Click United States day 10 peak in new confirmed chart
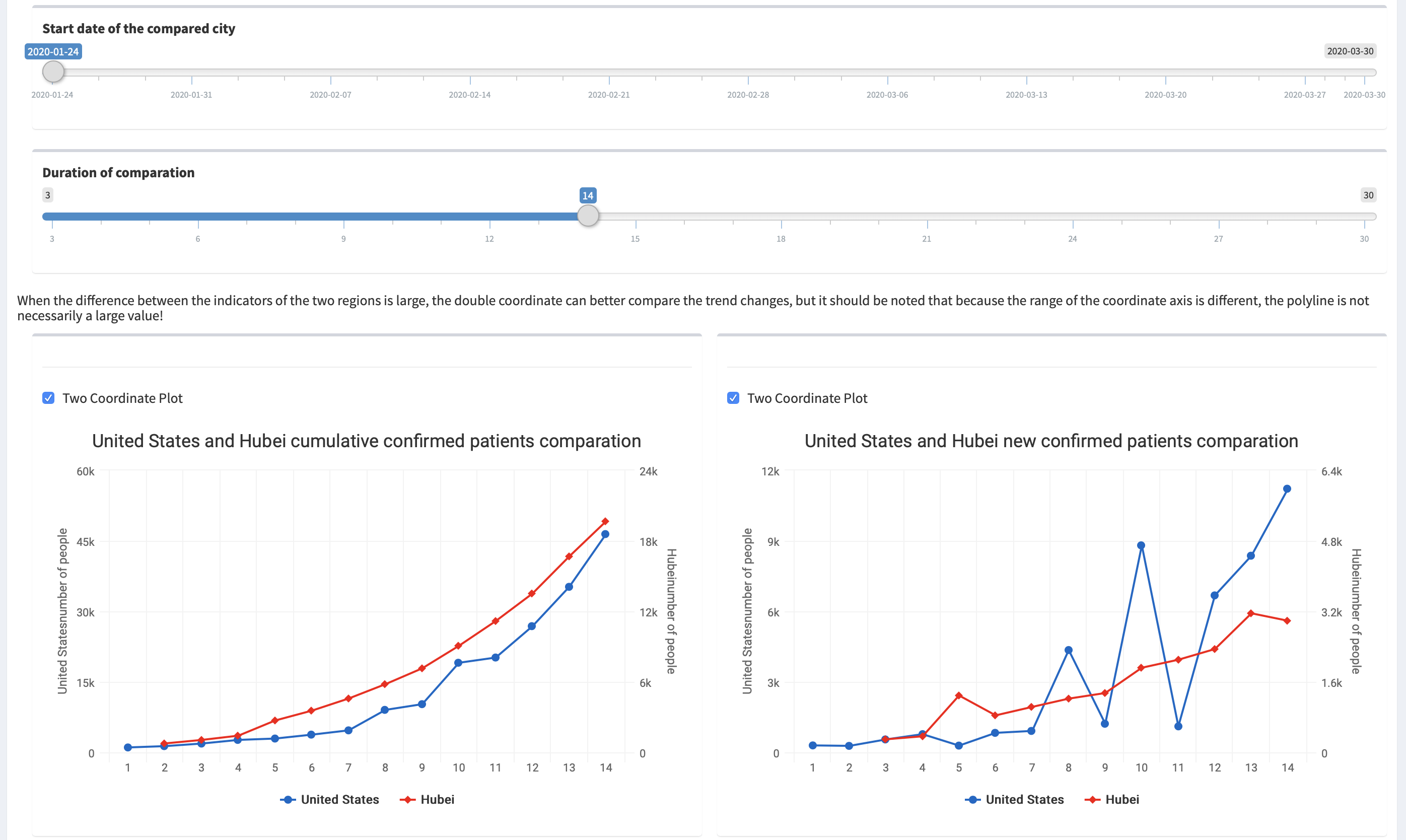The height and width of the screenshot is (840, 1406). [x=1141, y=546]
